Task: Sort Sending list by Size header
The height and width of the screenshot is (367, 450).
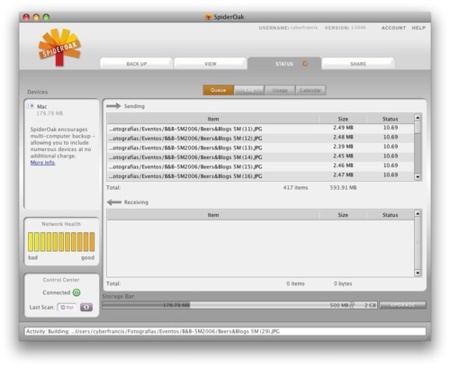Action: (343, 119)
